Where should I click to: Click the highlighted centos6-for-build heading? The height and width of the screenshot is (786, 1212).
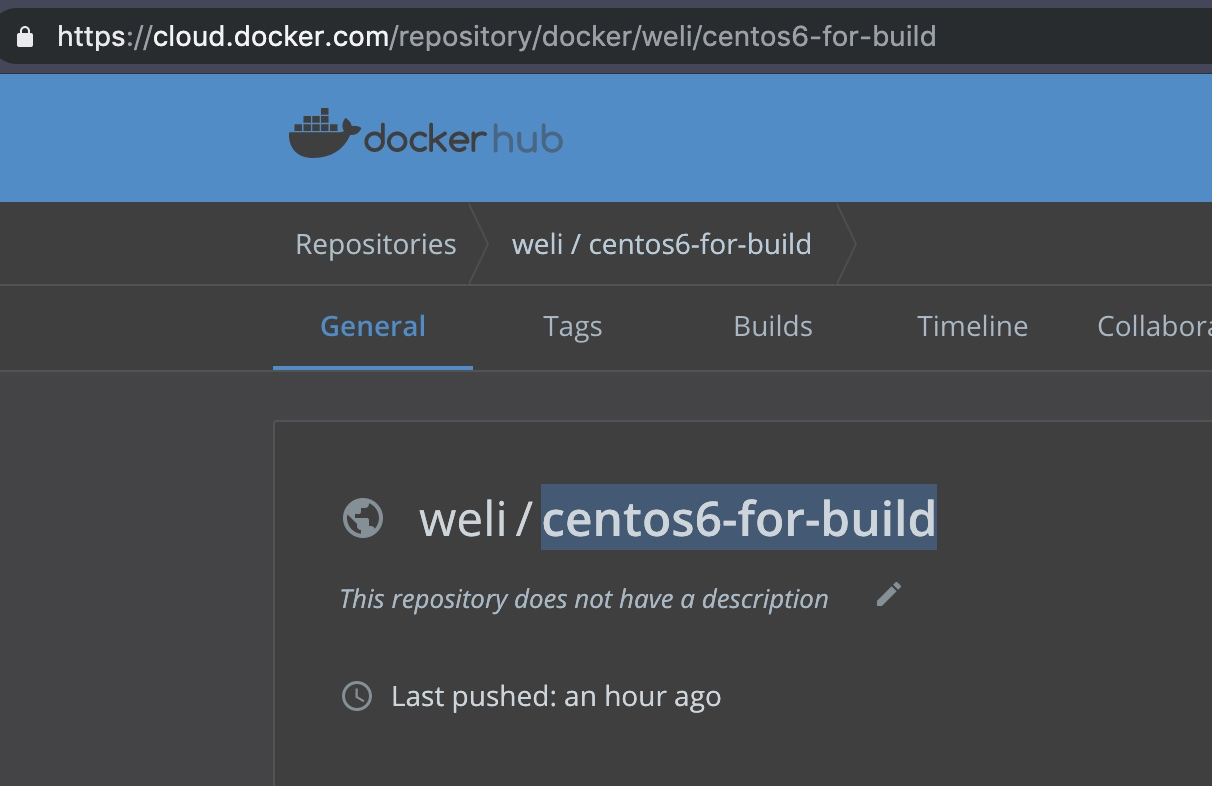[739, 518]
